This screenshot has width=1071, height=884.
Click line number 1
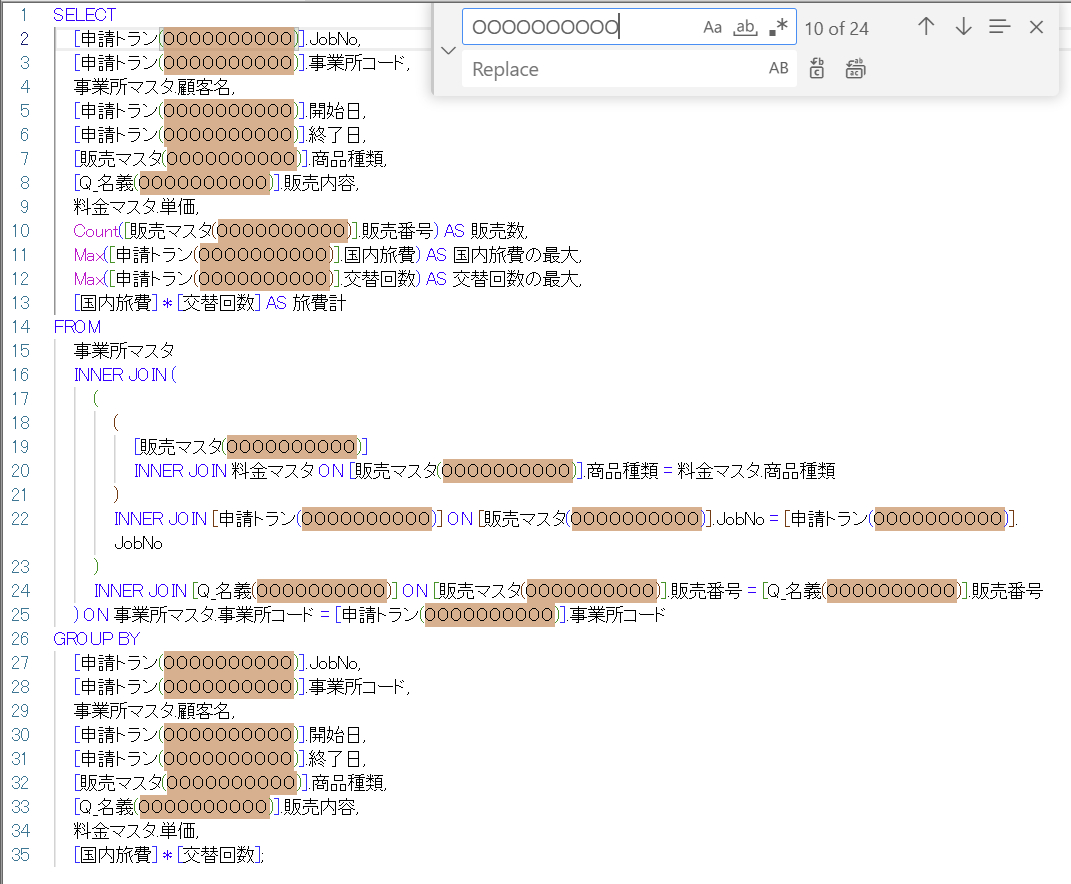(24, 14)
